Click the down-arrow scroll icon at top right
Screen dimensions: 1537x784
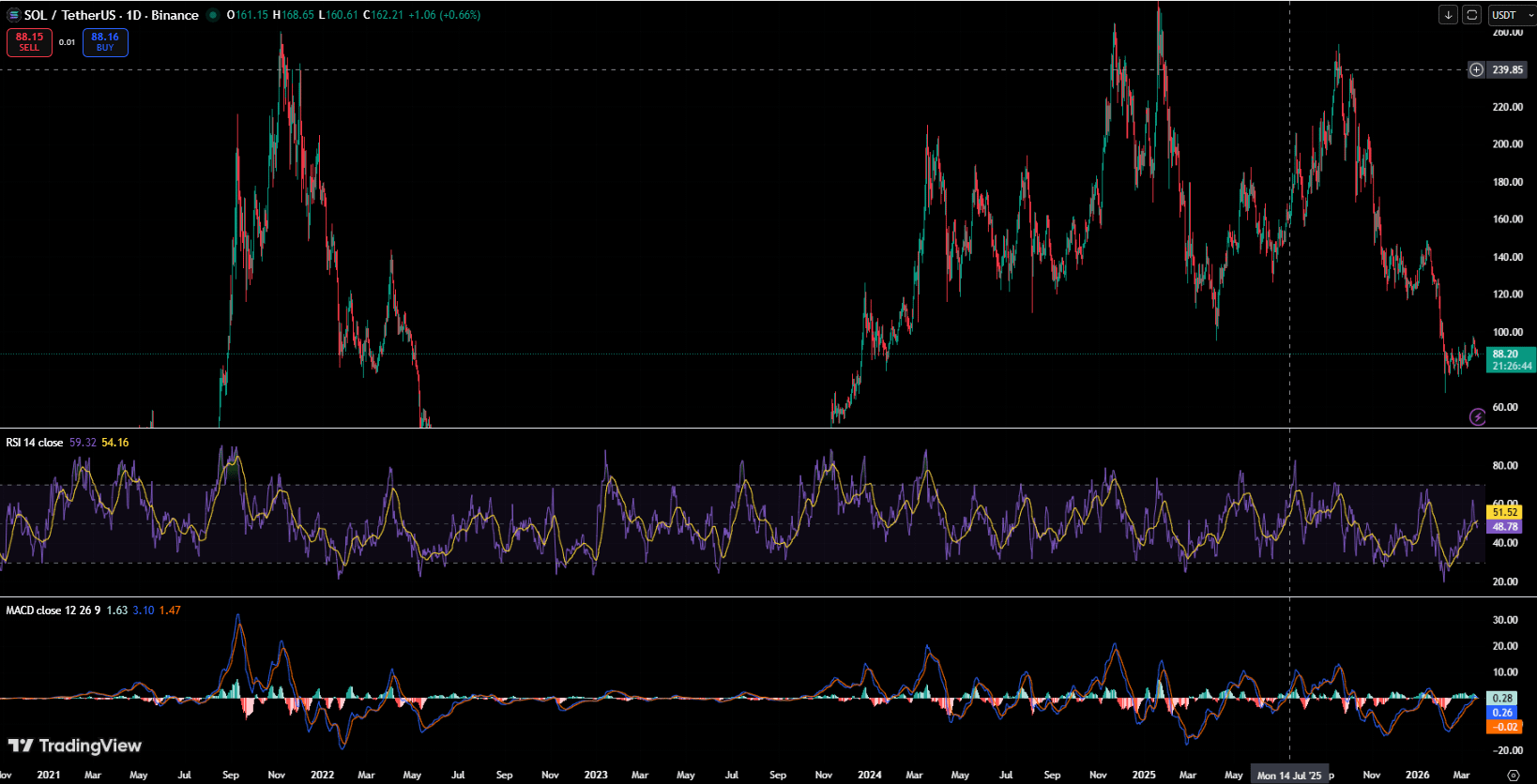(x=1449, y=15)
